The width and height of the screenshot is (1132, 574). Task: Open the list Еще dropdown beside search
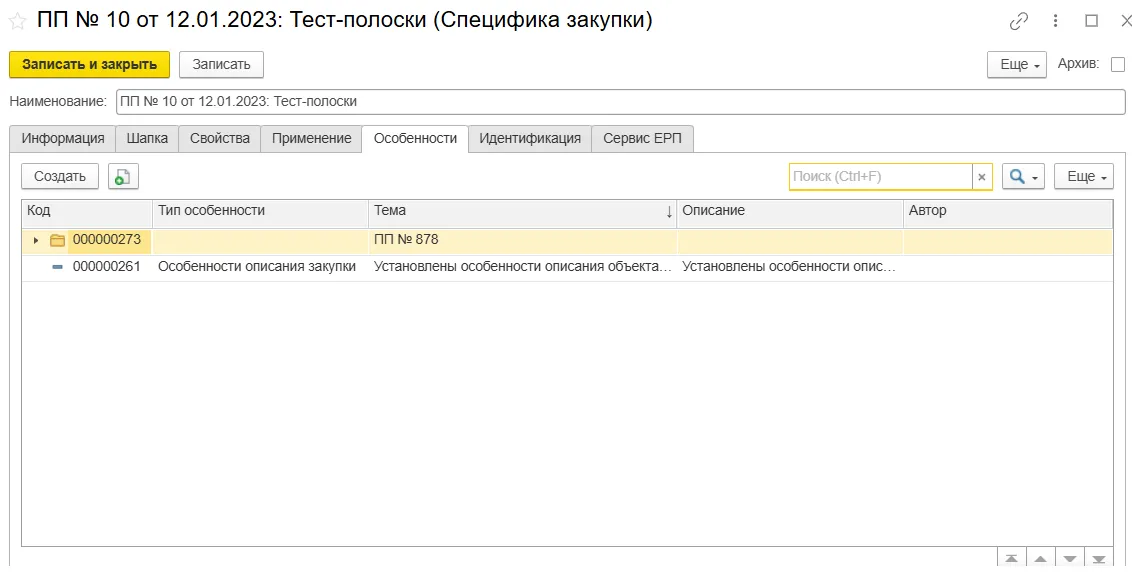point(1084,176)
